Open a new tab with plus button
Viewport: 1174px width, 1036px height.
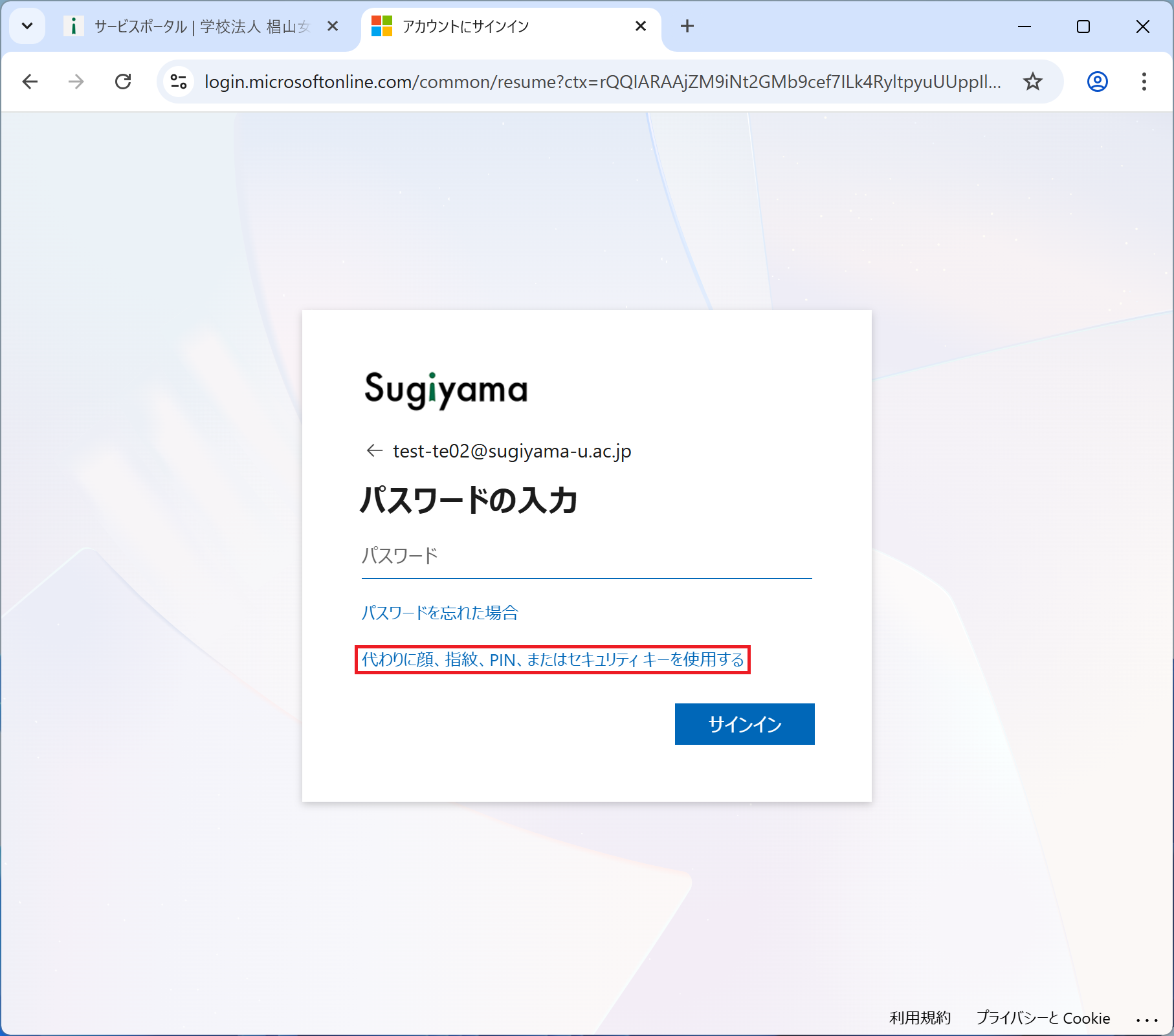[x=687, y=26]
